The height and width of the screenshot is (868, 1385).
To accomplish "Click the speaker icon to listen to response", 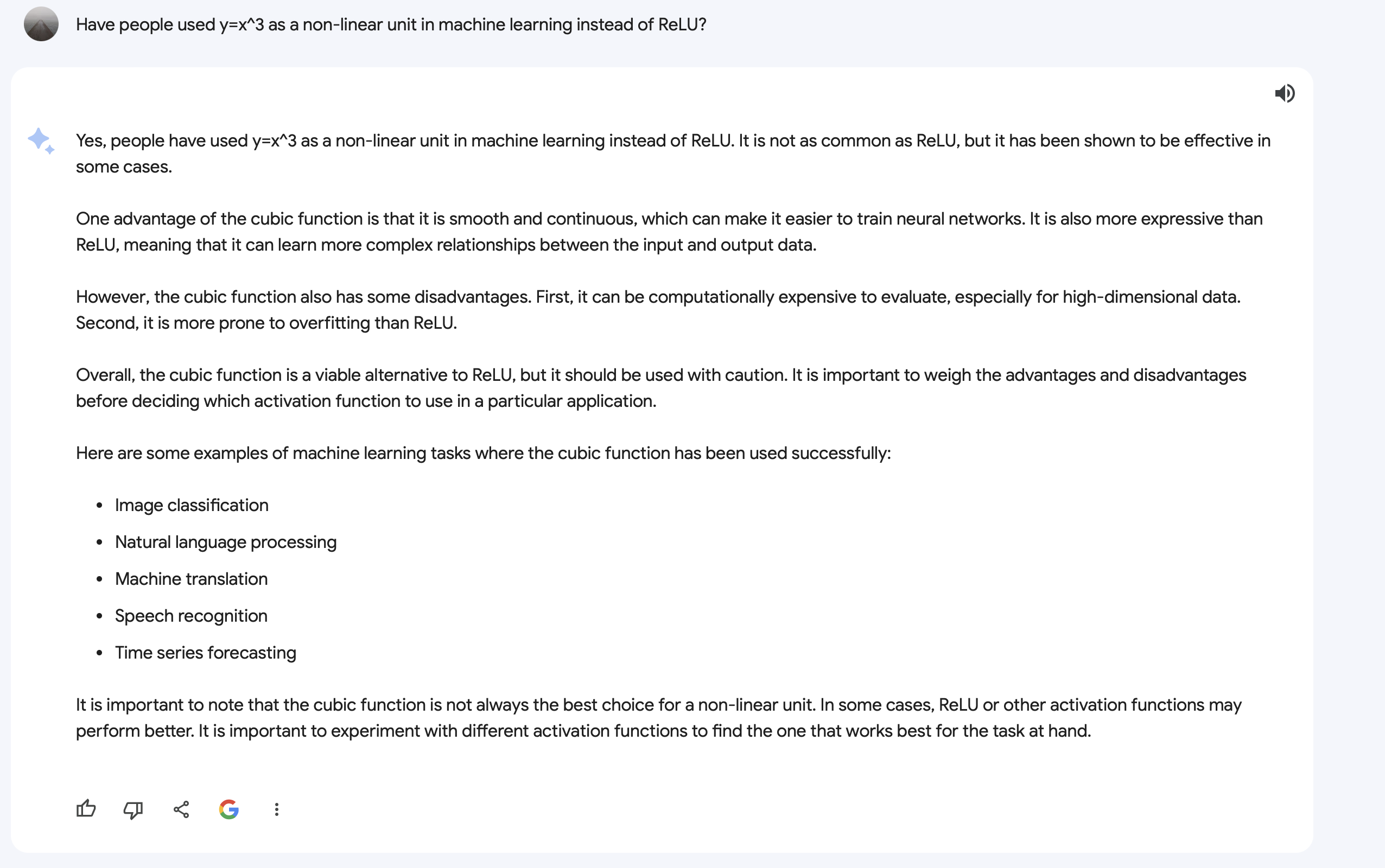I will [x=1285, y=93].
